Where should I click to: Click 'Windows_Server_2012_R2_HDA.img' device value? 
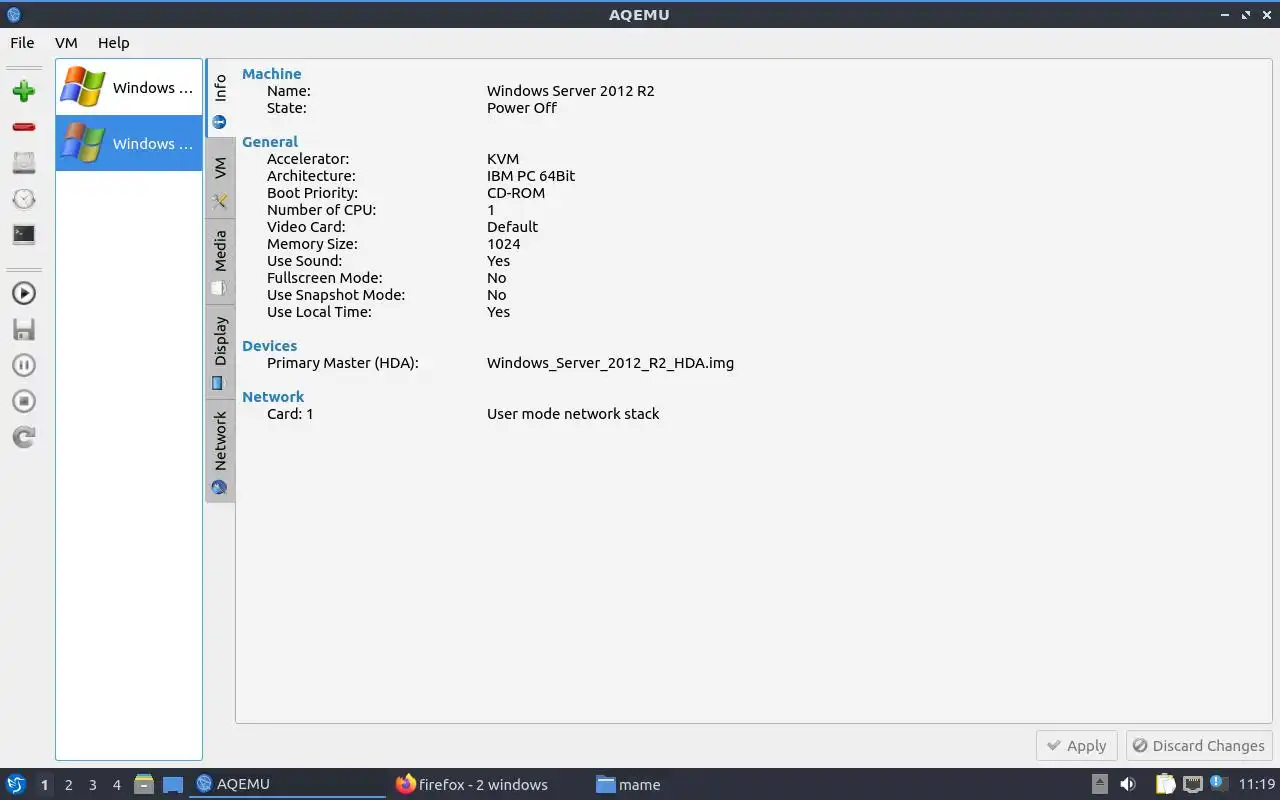pyautogui.click(x=610, y=363)
